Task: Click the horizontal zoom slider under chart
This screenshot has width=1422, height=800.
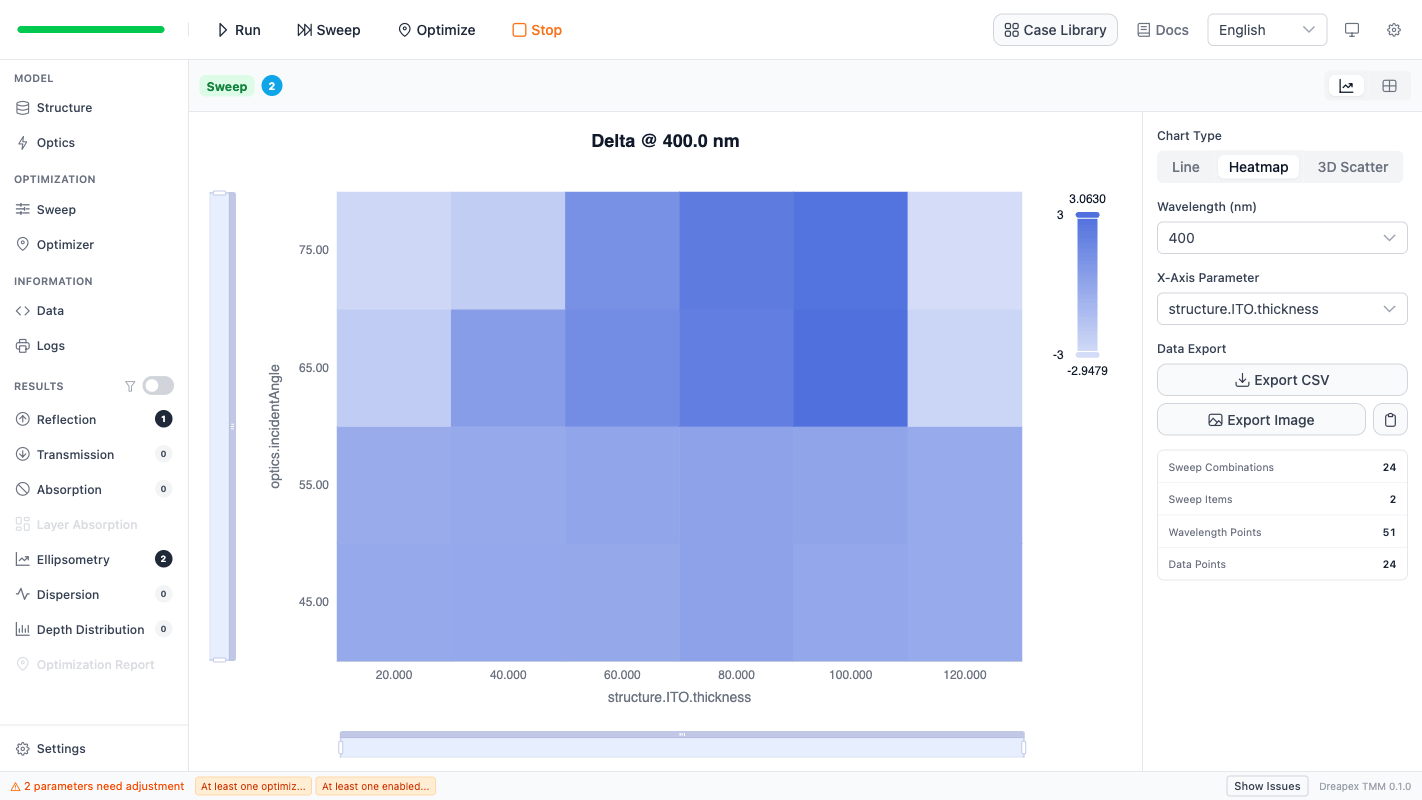Action: 682,747
